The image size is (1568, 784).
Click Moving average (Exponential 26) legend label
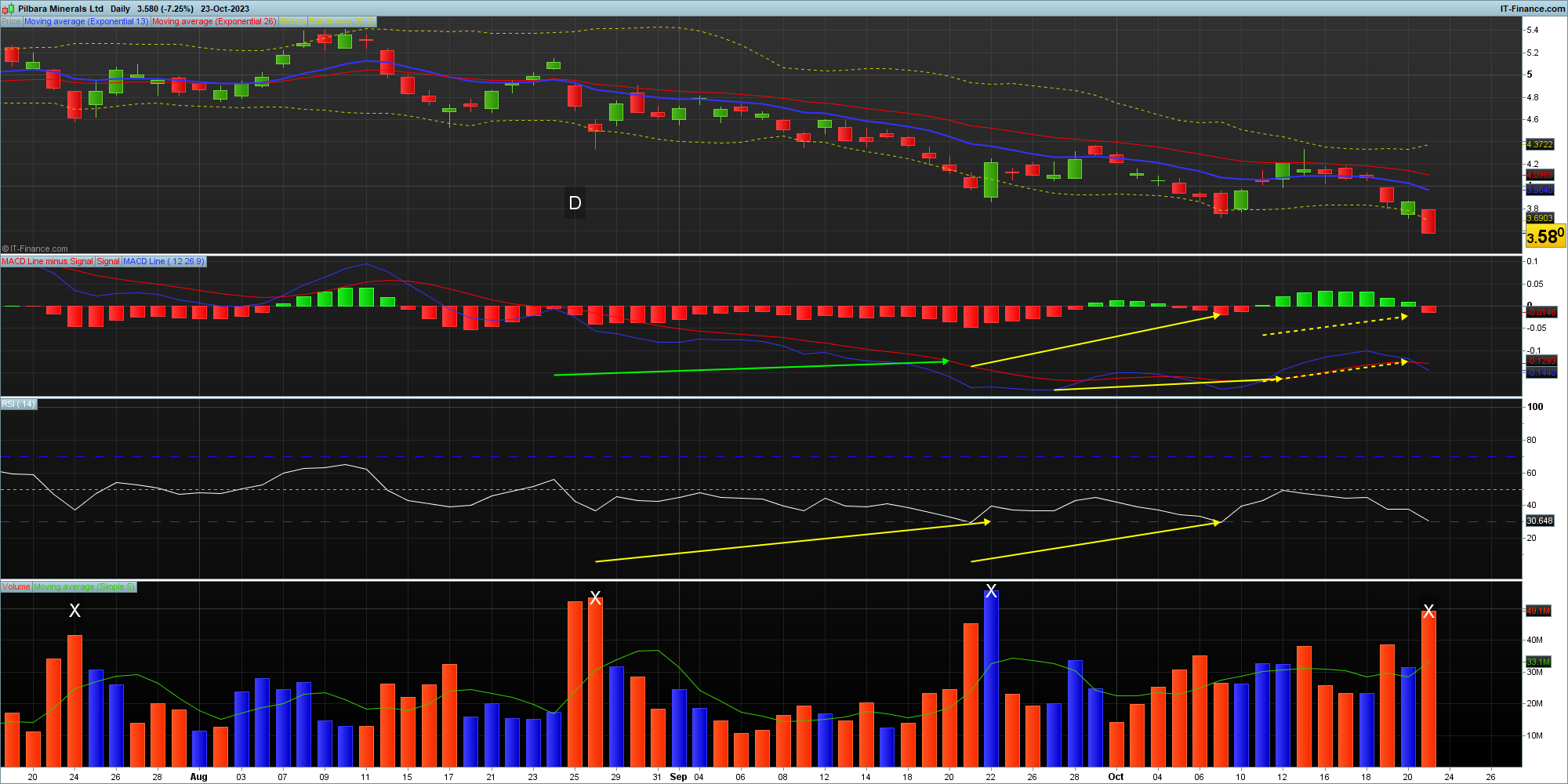point(214,22)
